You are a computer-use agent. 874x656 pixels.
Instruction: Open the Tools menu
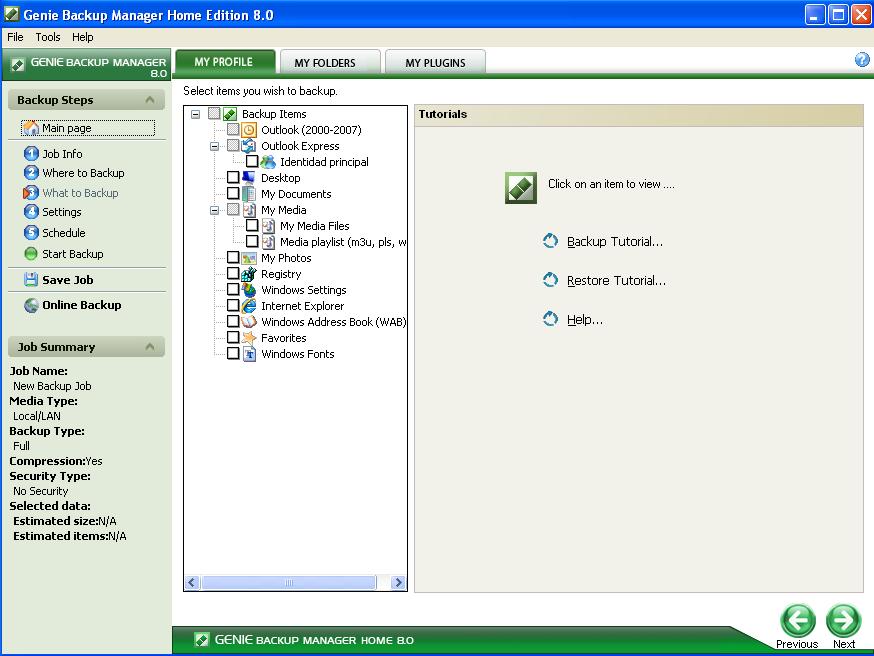click(48, 37)
